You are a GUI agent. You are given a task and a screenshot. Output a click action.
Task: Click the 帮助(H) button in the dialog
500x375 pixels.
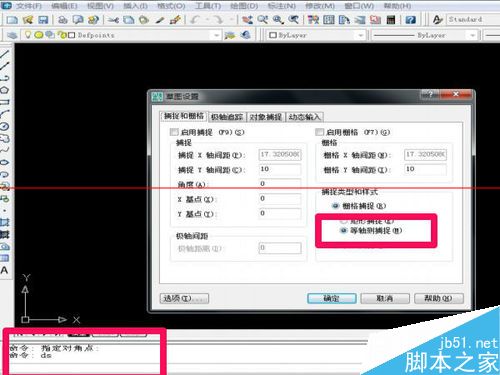pos(439,298)
